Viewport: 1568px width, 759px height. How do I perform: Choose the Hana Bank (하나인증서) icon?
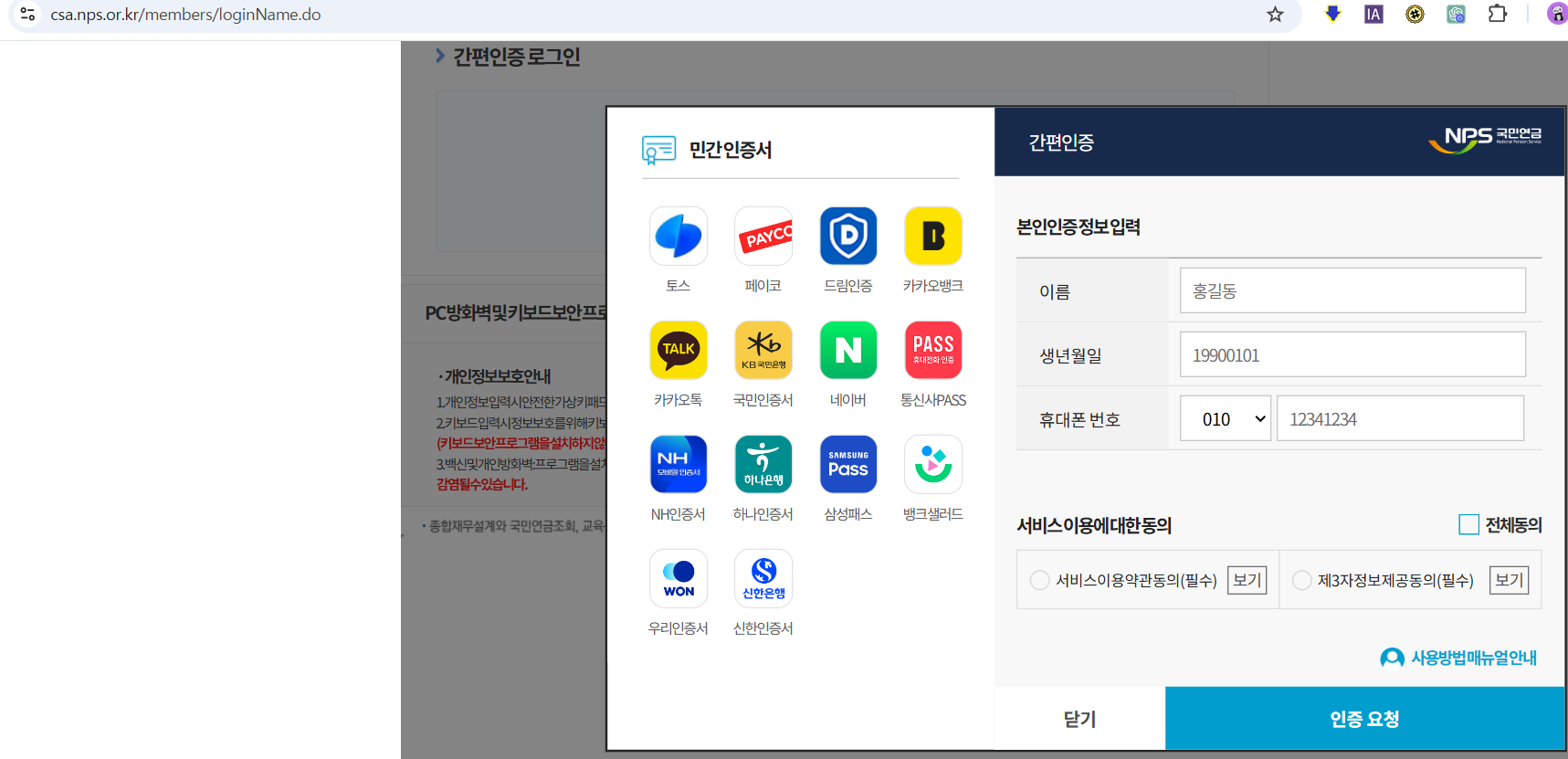pyautogui.click(x=763, y=464)
